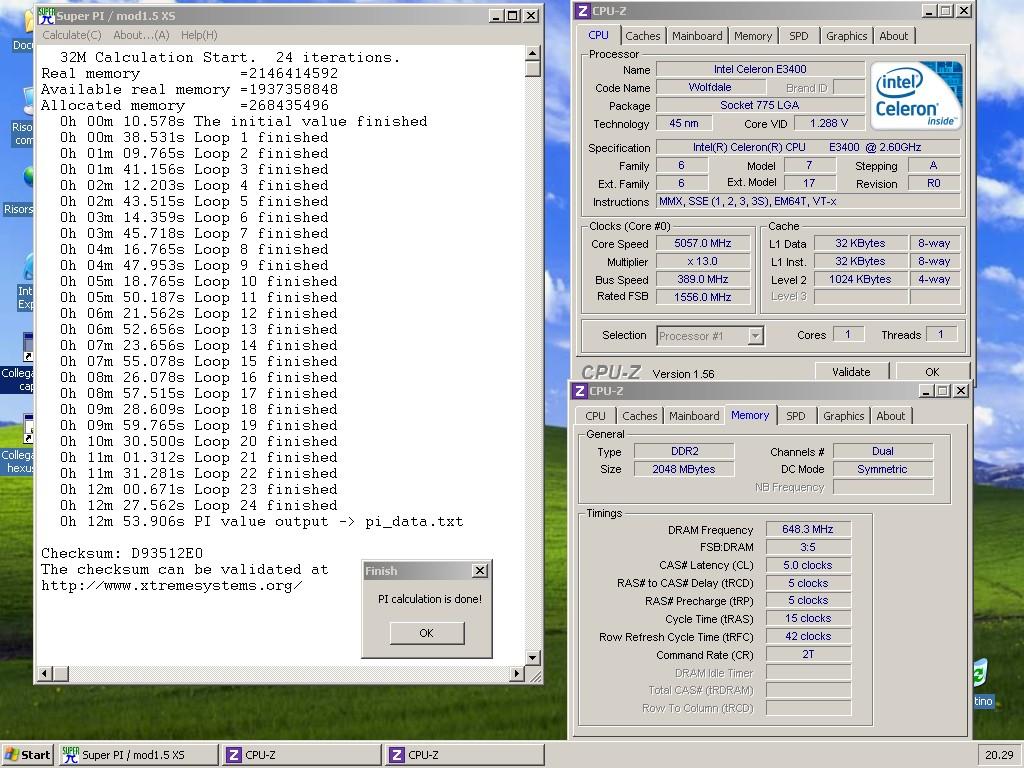Viewport: 1024px width, 768px height.
Task: Click the Instructions field MMX, SSE text
Action: tap(807, 202)
